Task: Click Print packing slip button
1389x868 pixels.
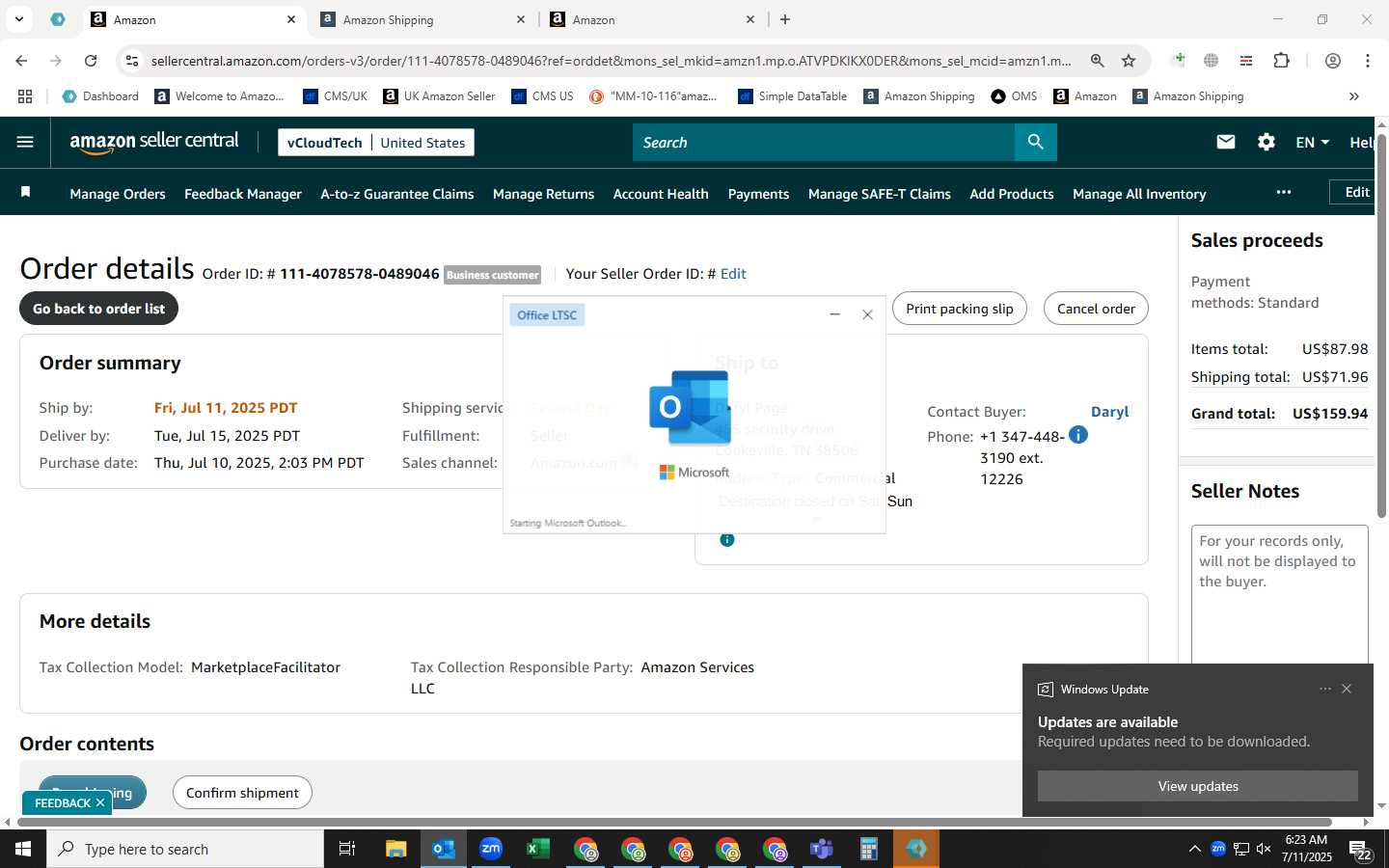Action: pos(960,309)
